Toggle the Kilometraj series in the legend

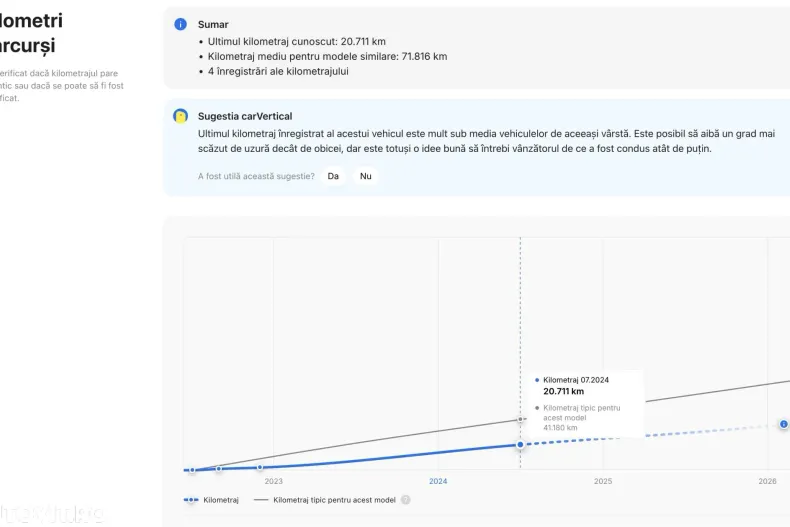coord(212,499)
